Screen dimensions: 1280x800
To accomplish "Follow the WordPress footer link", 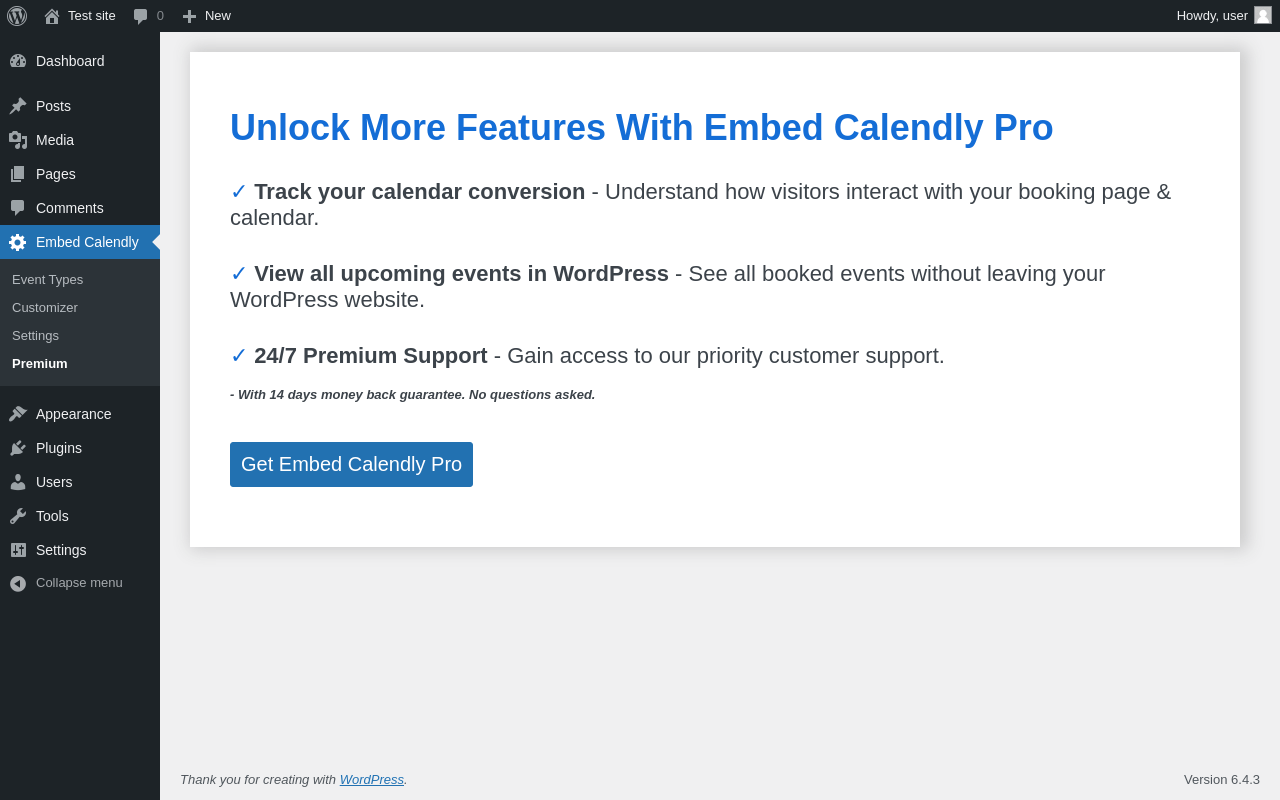I will [x=371, y=779].
